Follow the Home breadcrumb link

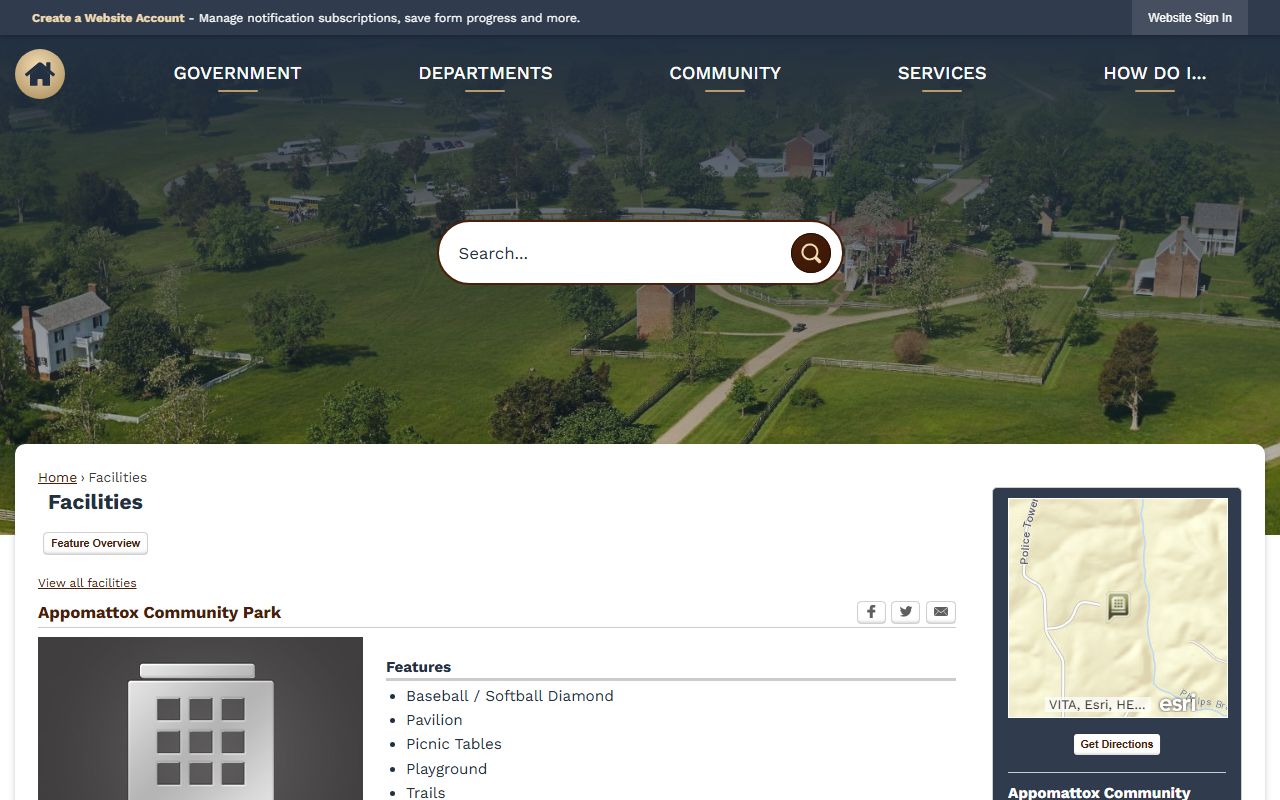(57, 477)
